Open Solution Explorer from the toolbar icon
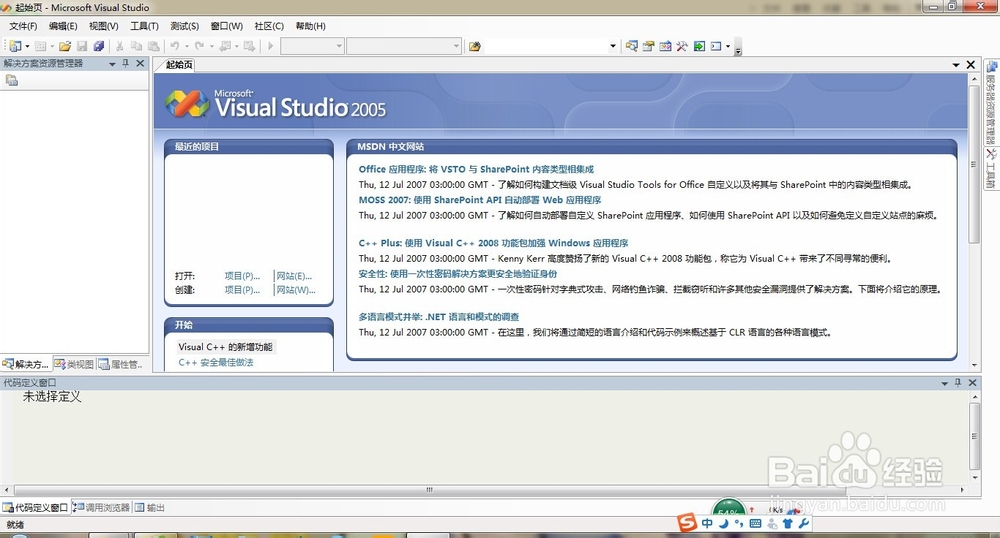This screenshot has height=538, width=1000. 631,46
